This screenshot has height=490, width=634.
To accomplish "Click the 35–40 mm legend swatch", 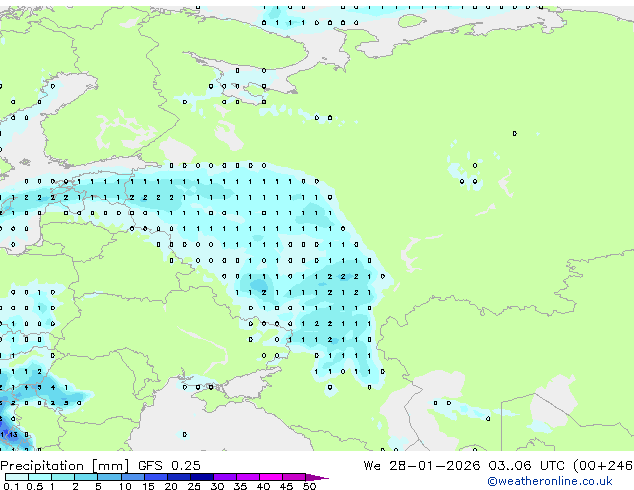I will [248, 477].
